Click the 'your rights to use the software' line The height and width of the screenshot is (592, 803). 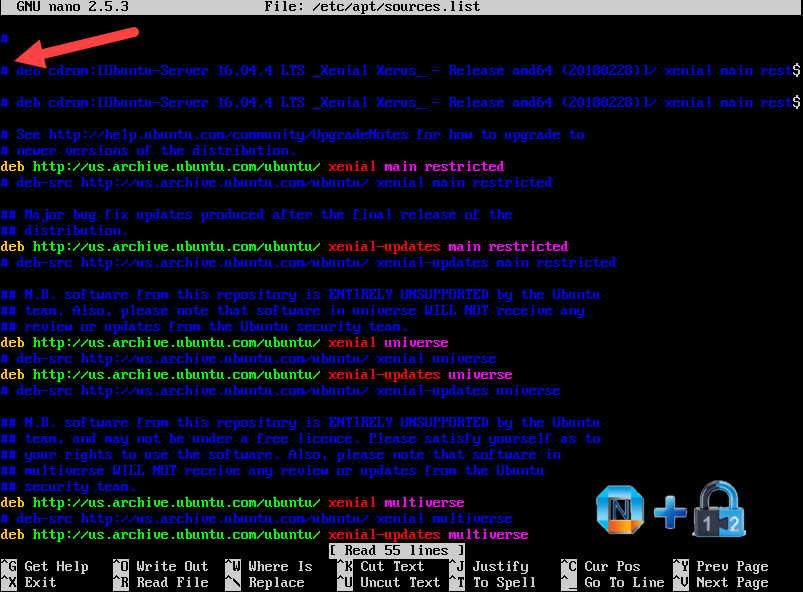coord(281,454)
